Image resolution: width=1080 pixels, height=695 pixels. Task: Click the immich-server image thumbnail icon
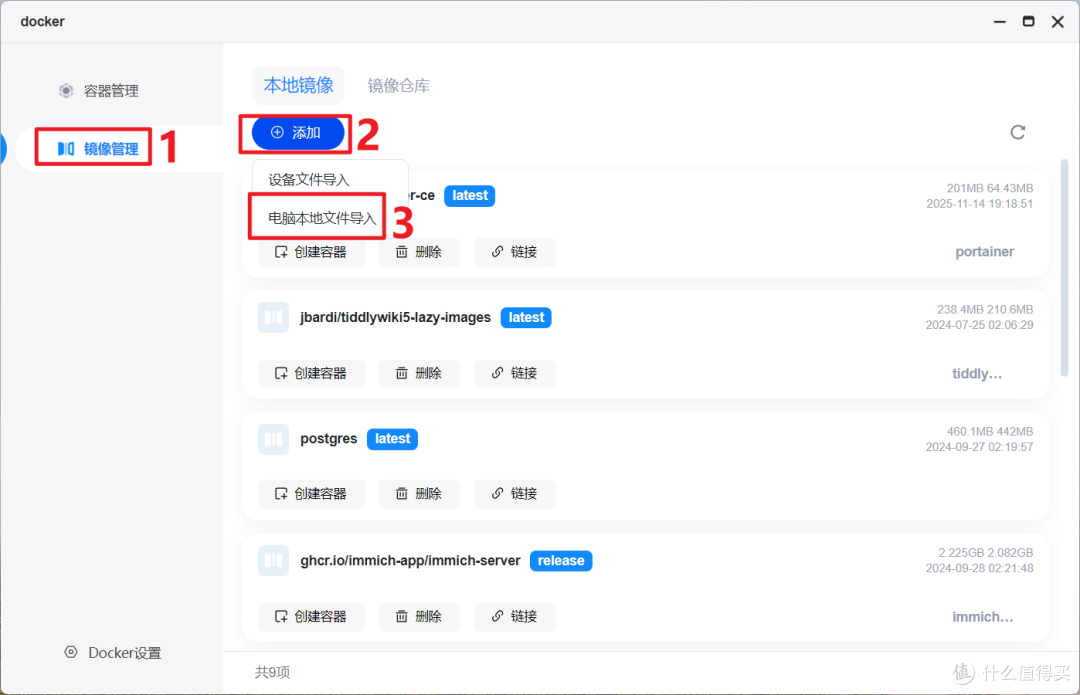pos(273,561)
